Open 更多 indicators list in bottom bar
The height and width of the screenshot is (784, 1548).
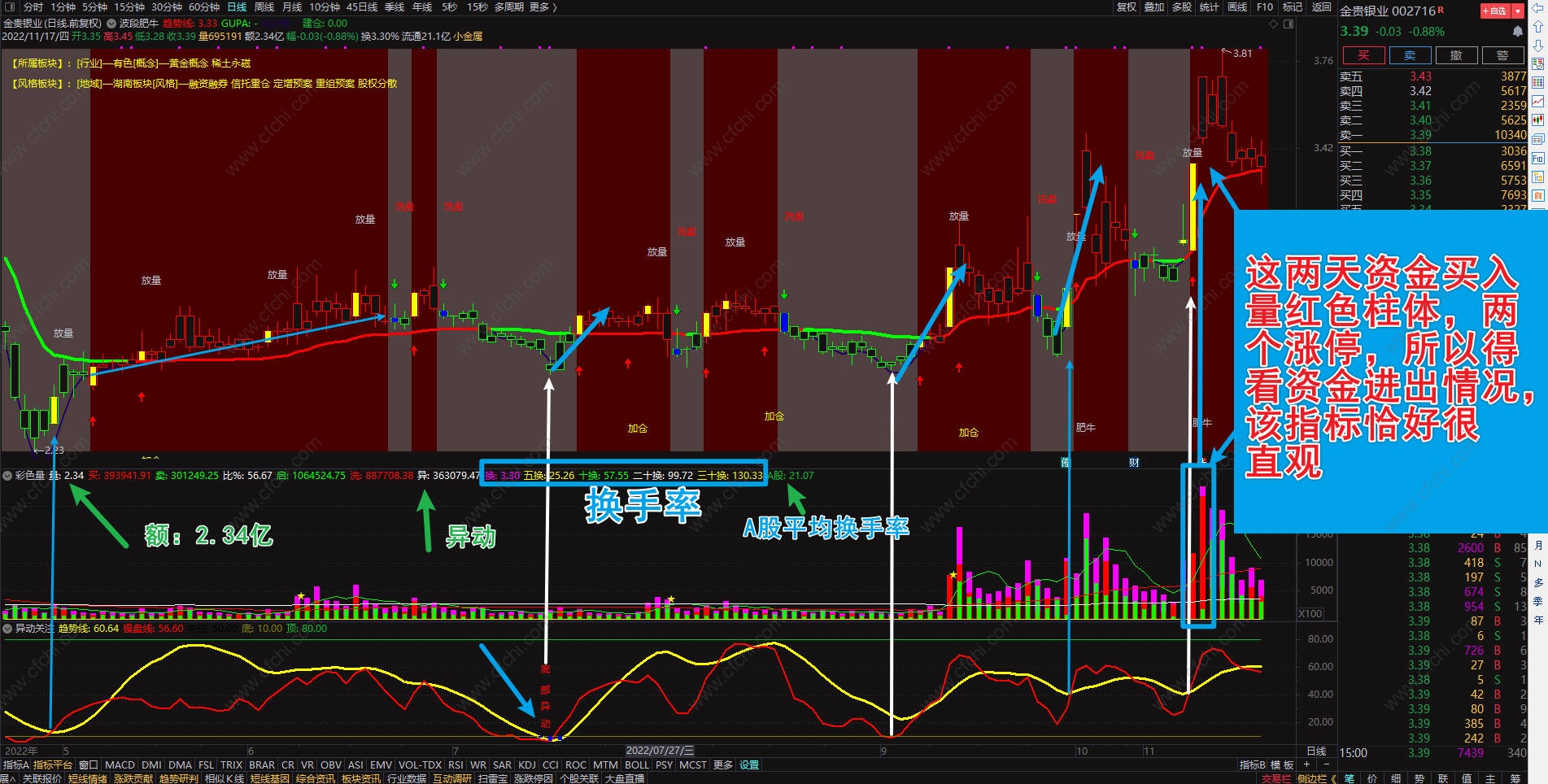point(723,765)
